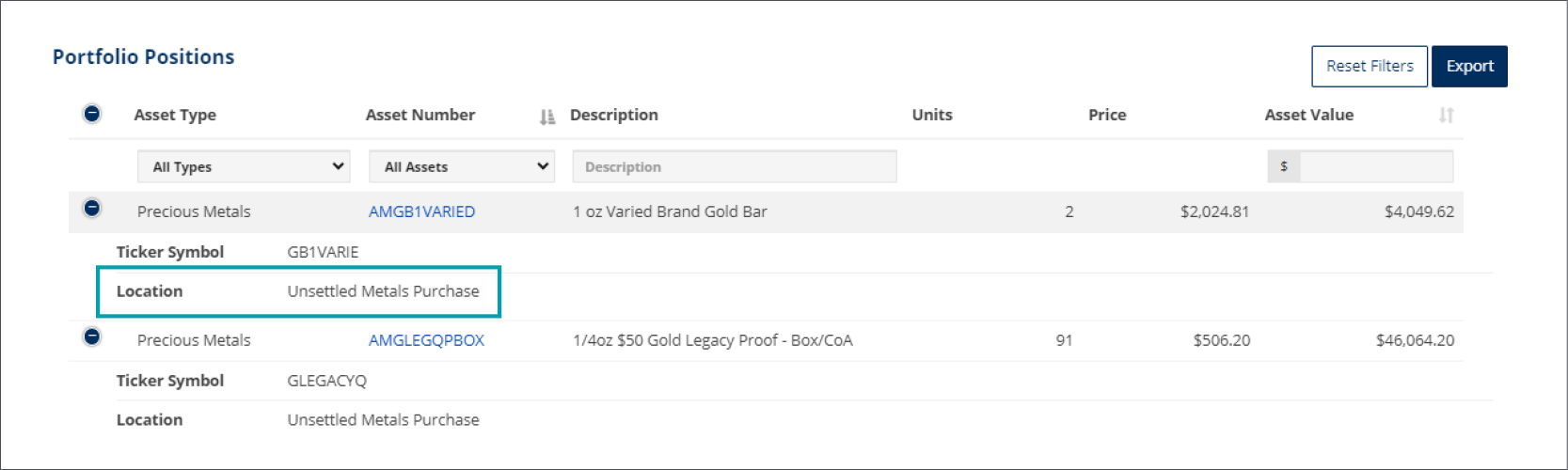Image resolution: width=1568 pixels, height=470 pixels.
Task: Open the All Types dropdown
Action: 245,166
